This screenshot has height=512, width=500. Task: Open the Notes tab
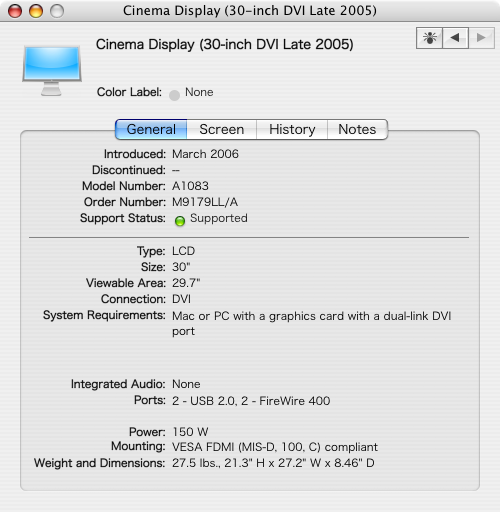357,129
